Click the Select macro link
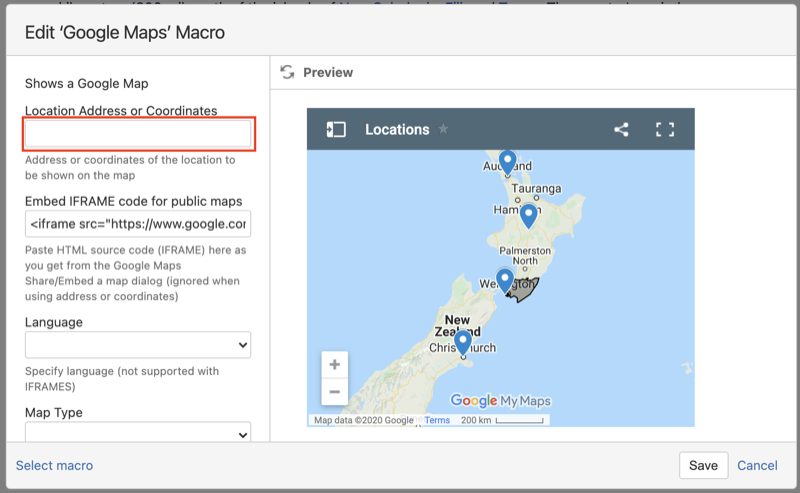 (55, 465)
